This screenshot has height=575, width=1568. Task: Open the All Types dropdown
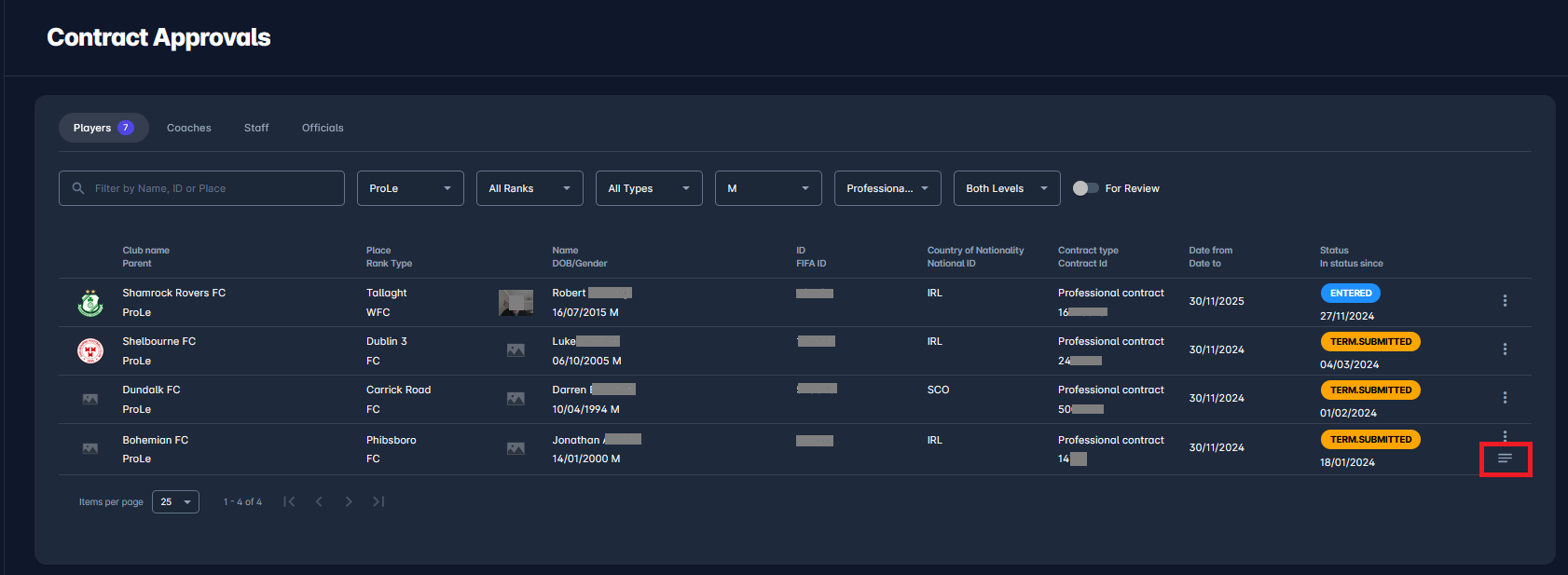[x=649, y=188]
